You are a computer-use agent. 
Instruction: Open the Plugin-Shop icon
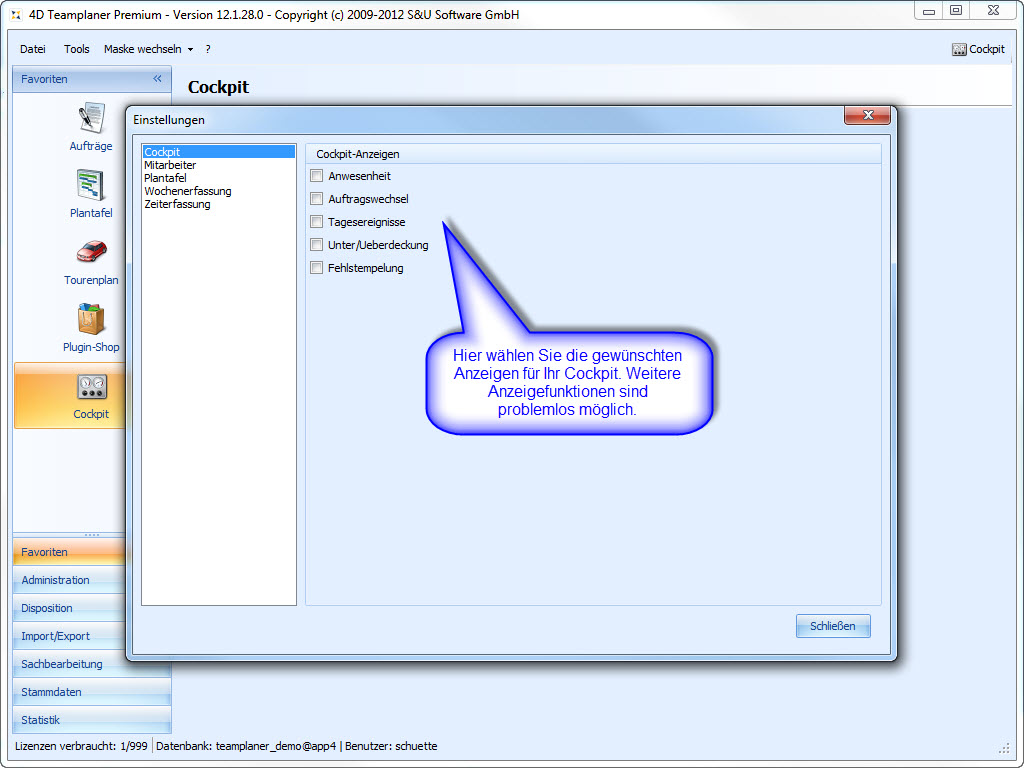(91, 320)
